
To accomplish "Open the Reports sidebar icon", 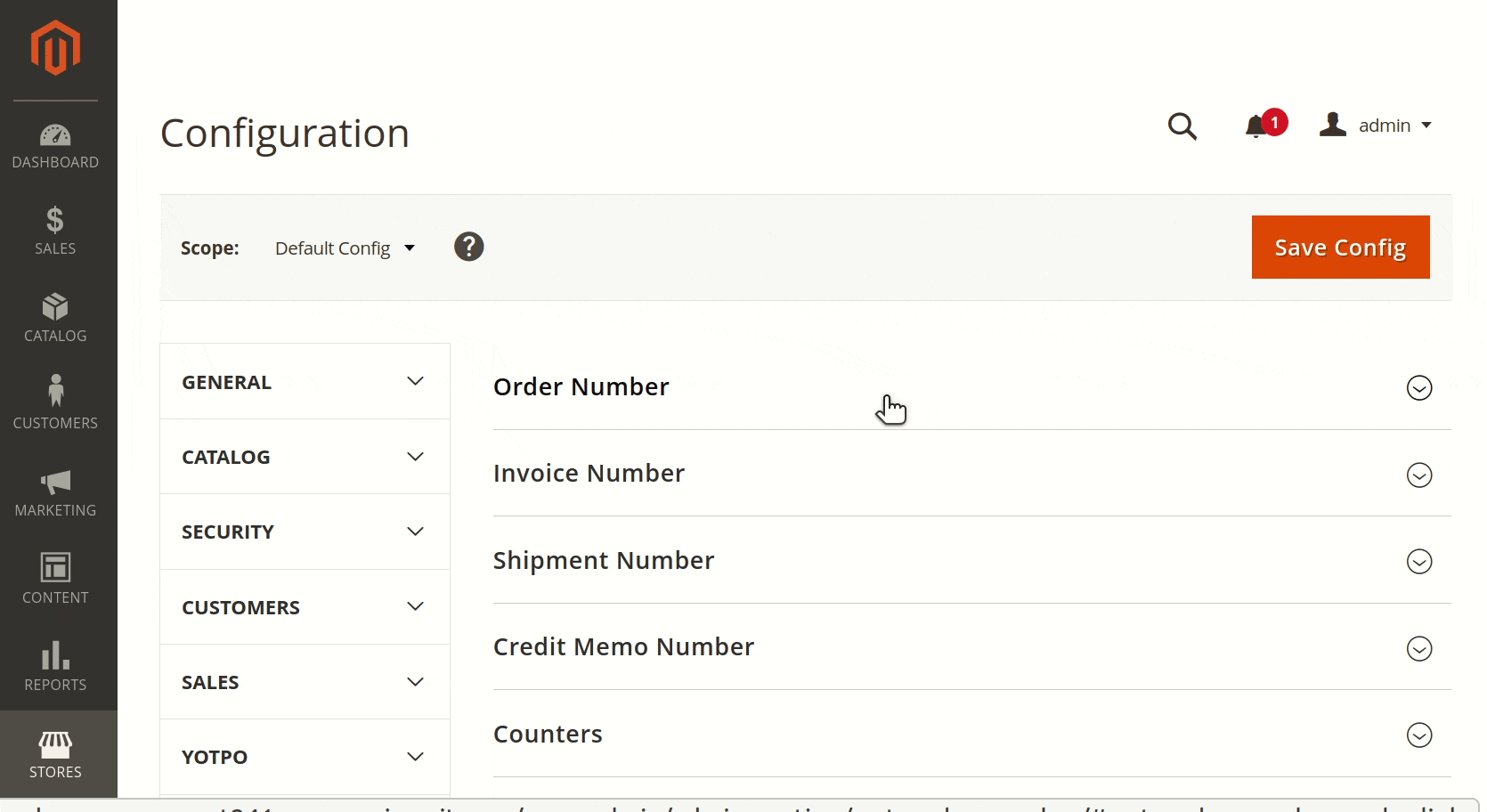I will coord(55,666).
